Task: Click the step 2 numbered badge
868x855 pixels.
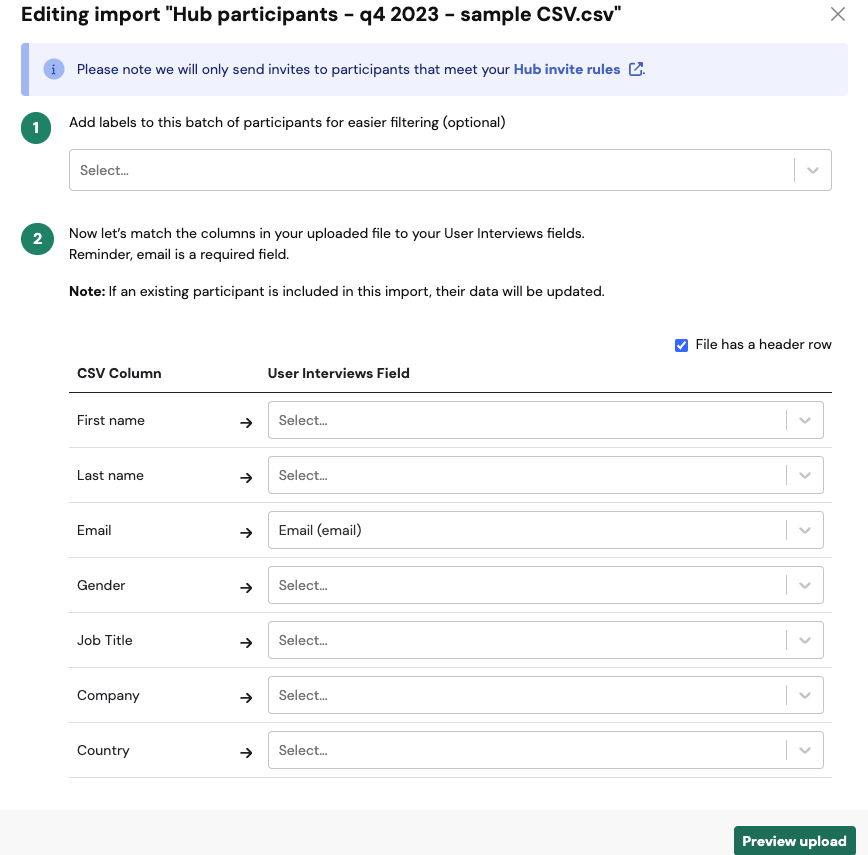Action: (37, 240)
